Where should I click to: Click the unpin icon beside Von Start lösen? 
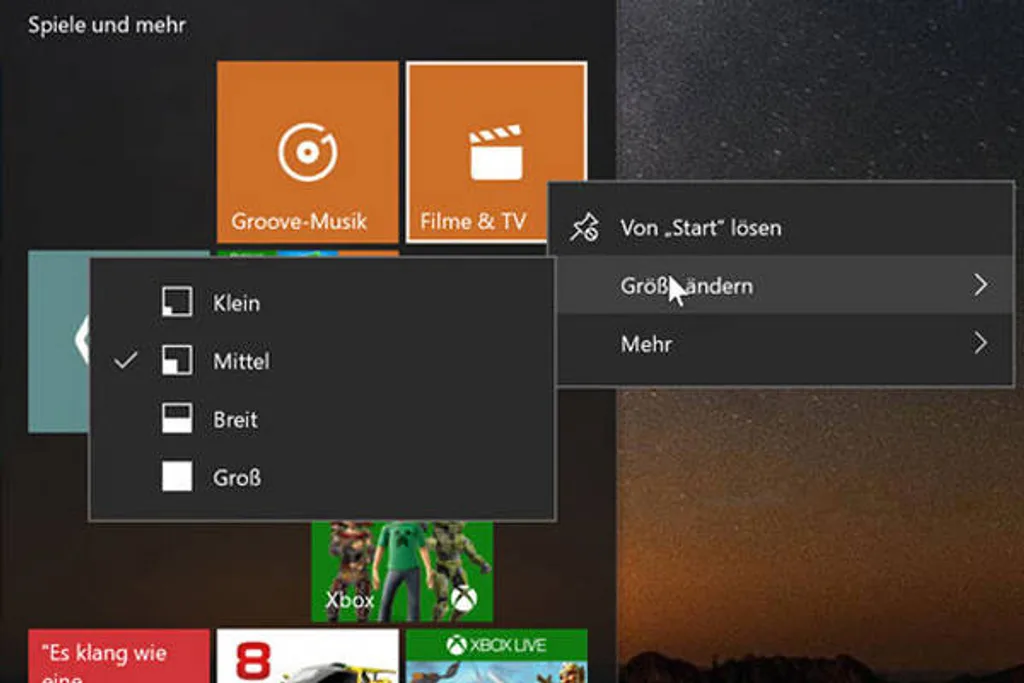[x=584, y=228]
